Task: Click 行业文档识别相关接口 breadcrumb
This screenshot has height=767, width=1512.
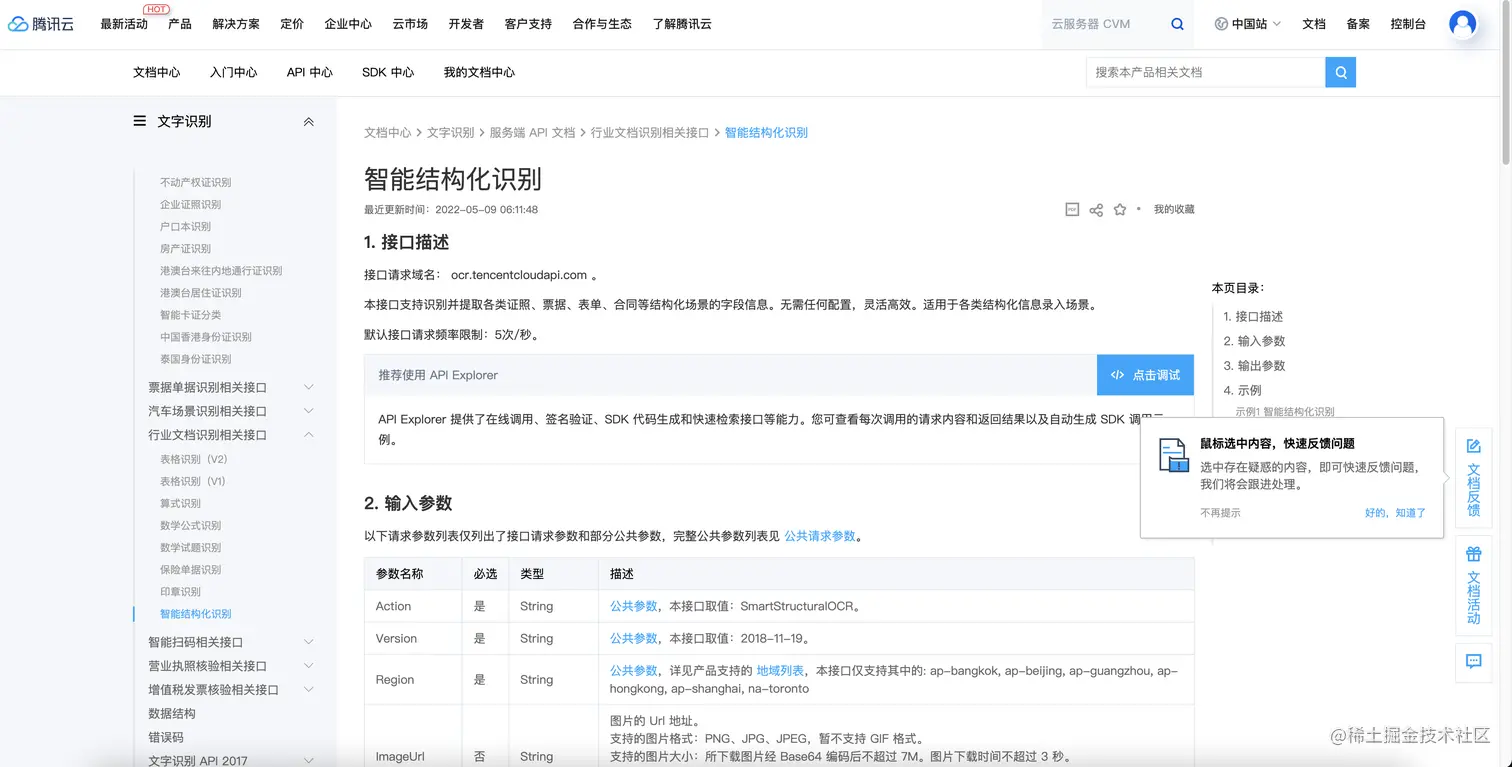Action: tap(650, 132)
